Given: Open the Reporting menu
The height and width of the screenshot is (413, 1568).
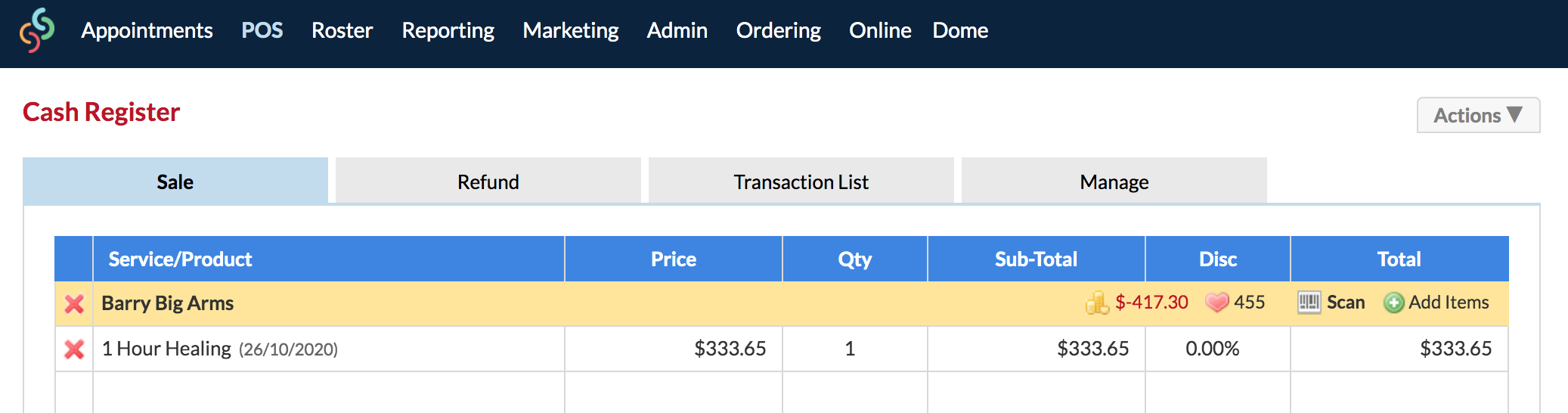Looking at the screenshot, I should tap(448, 30).
